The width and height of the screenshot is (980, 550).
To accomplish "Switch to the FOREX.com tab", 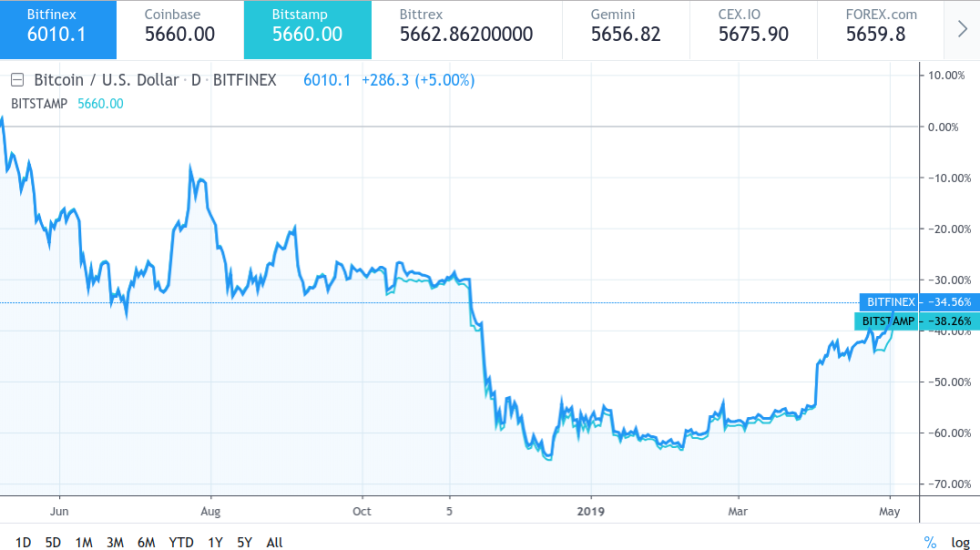I will click(x=880, y=30).
